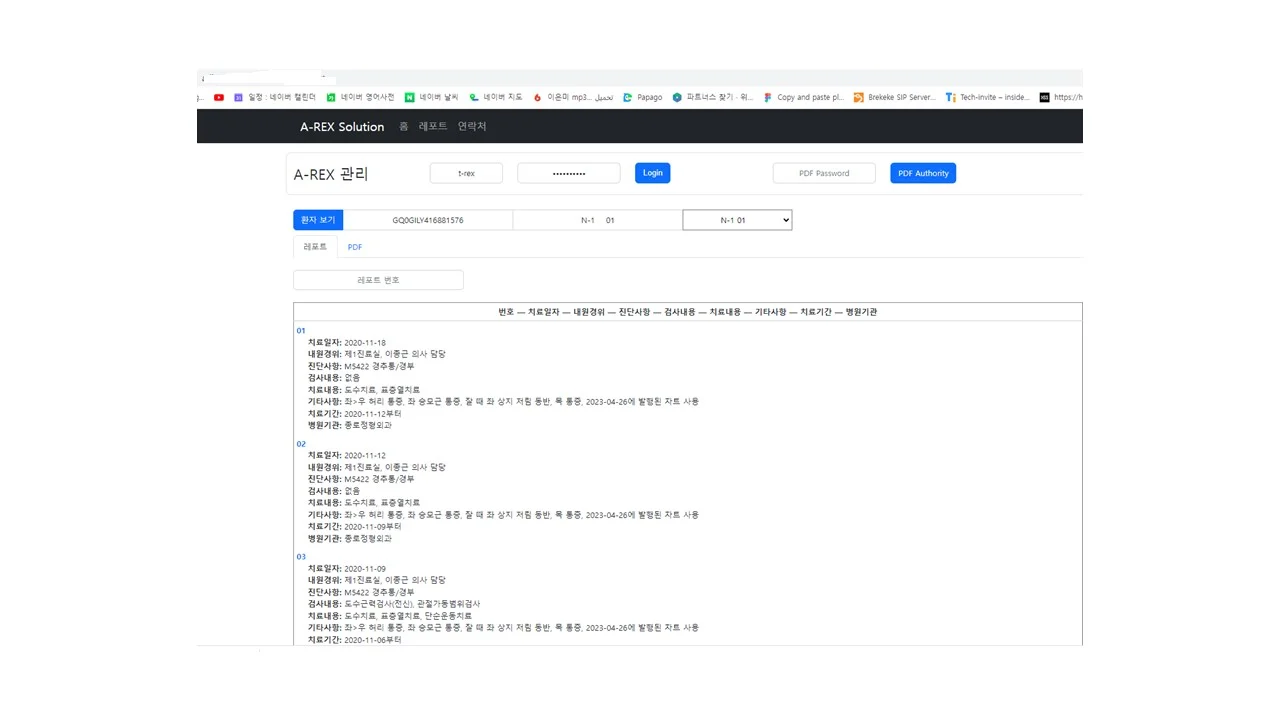The width and height of the screenshot is (1280, 720).
Task: Open the Tech-Invite bookmark
Action: [987, 97]
